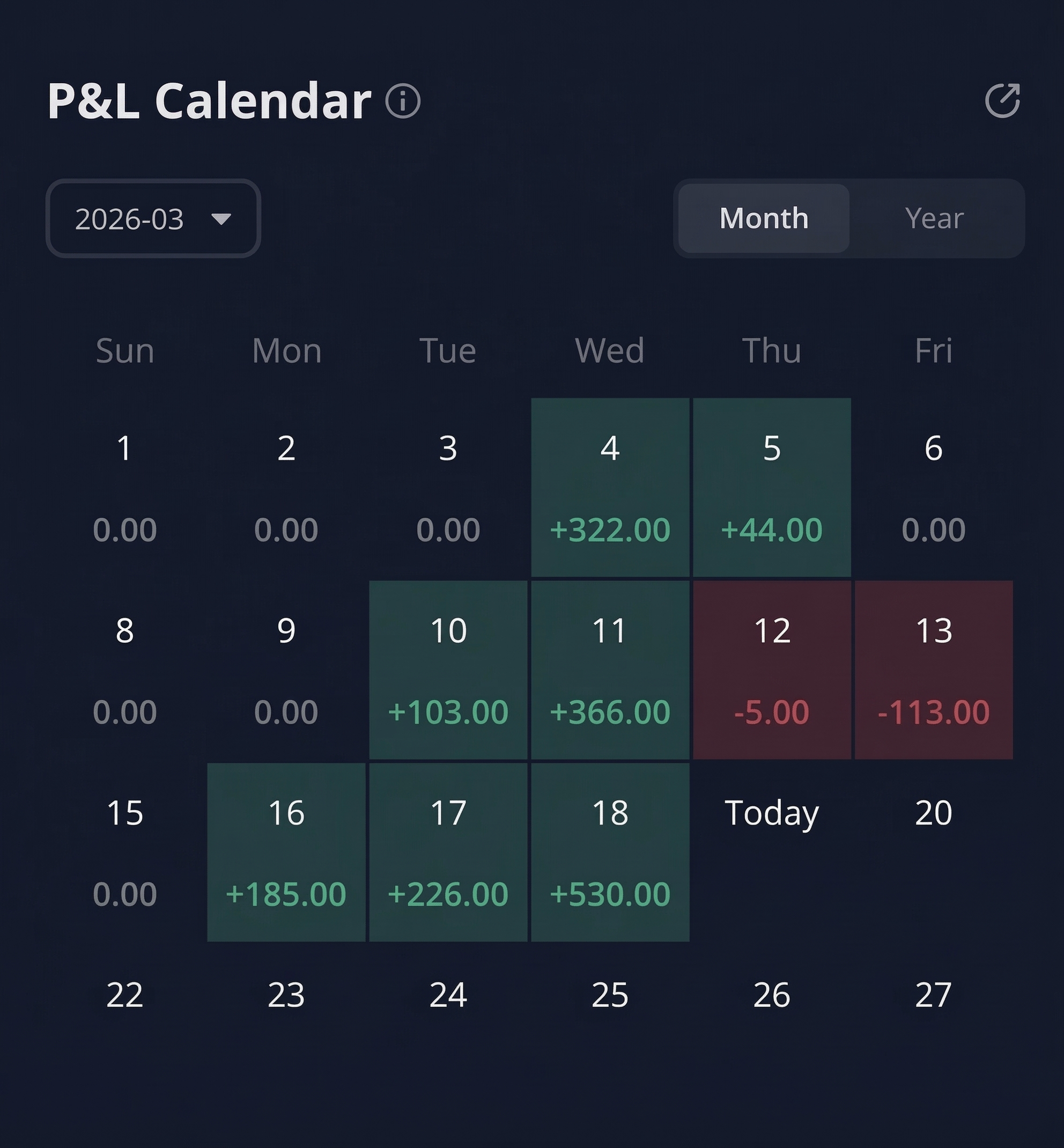Viewport: 1064px width, 1148px height.
Task: Click the info icon next to P&L Calendar
Action: pos(403,102)
